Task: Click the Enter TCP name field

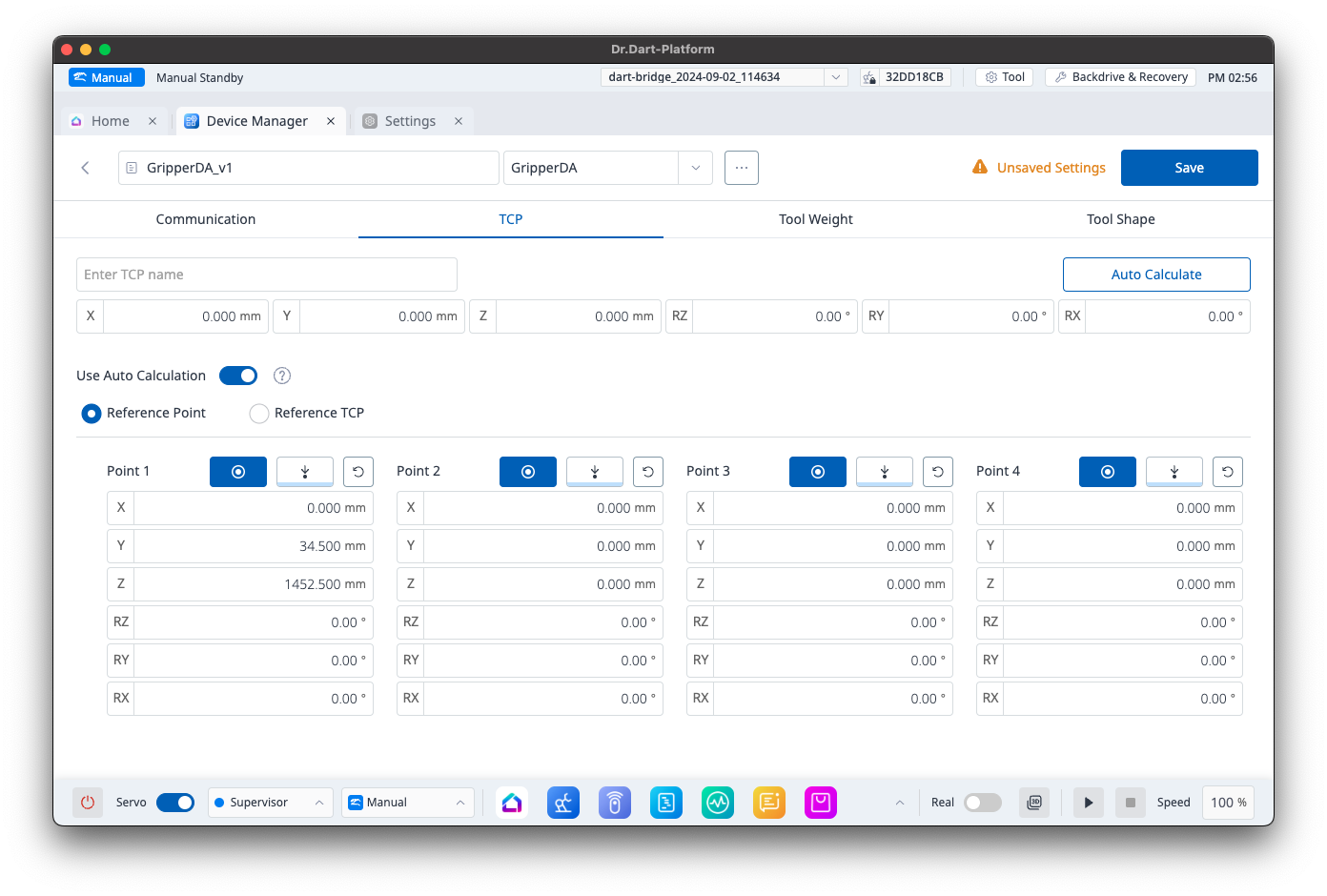Action: coord(267,275)
